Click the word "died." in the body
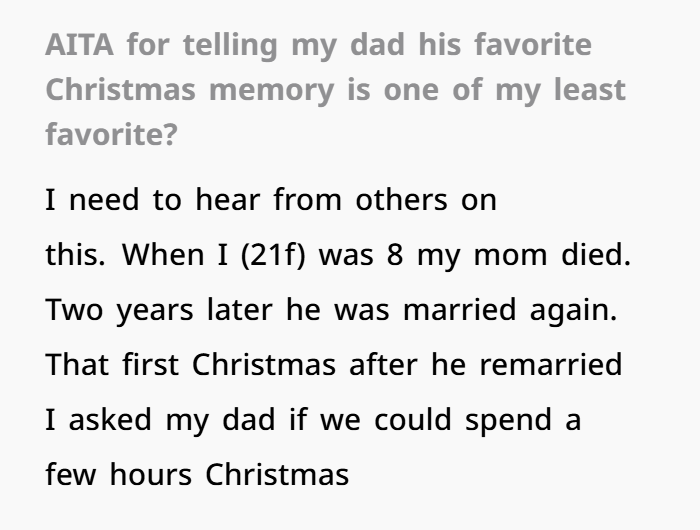Viewport: 700px width, 530px height. (x=596, y=255)
